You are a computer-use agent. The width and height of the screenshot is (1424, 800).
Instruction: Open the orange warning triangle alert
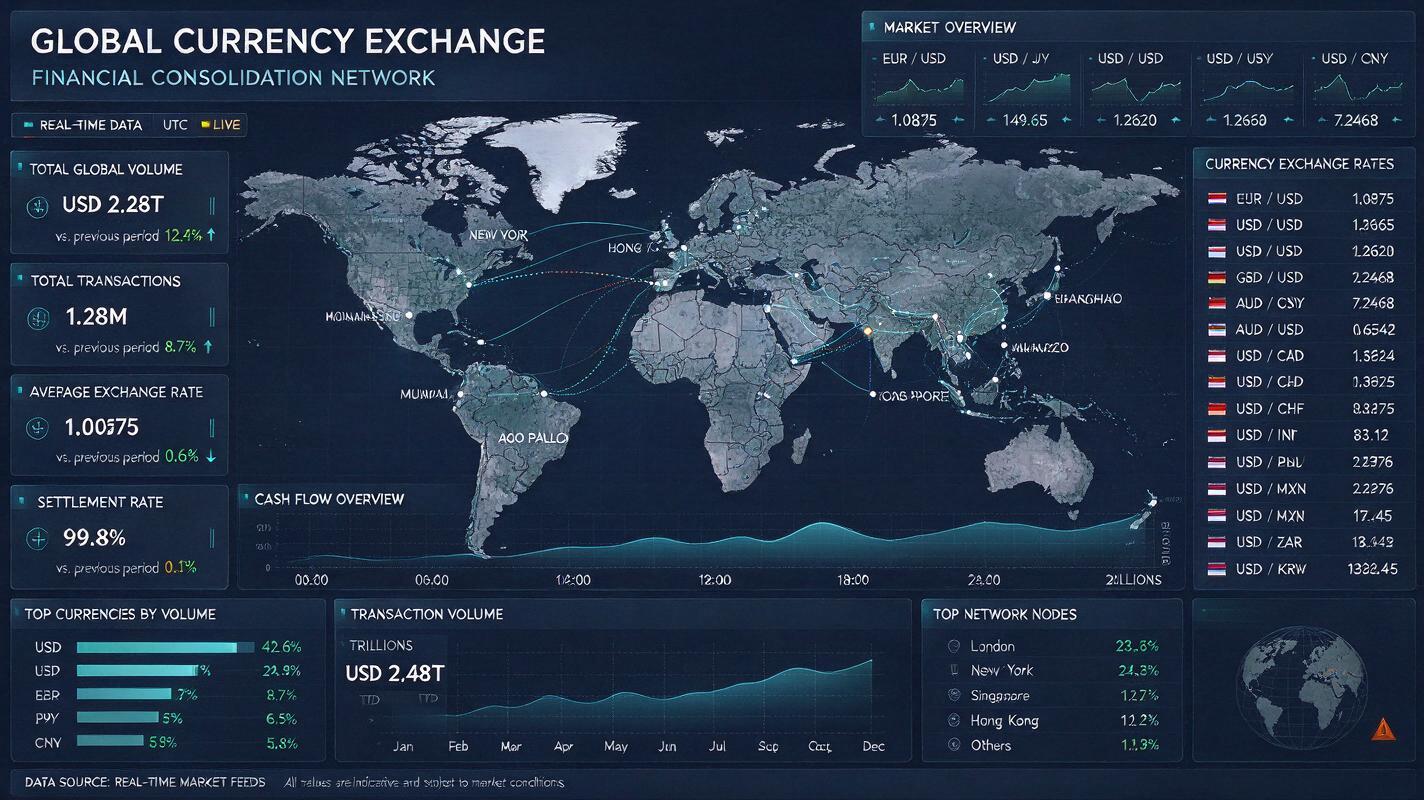(x=1385, y=729)
